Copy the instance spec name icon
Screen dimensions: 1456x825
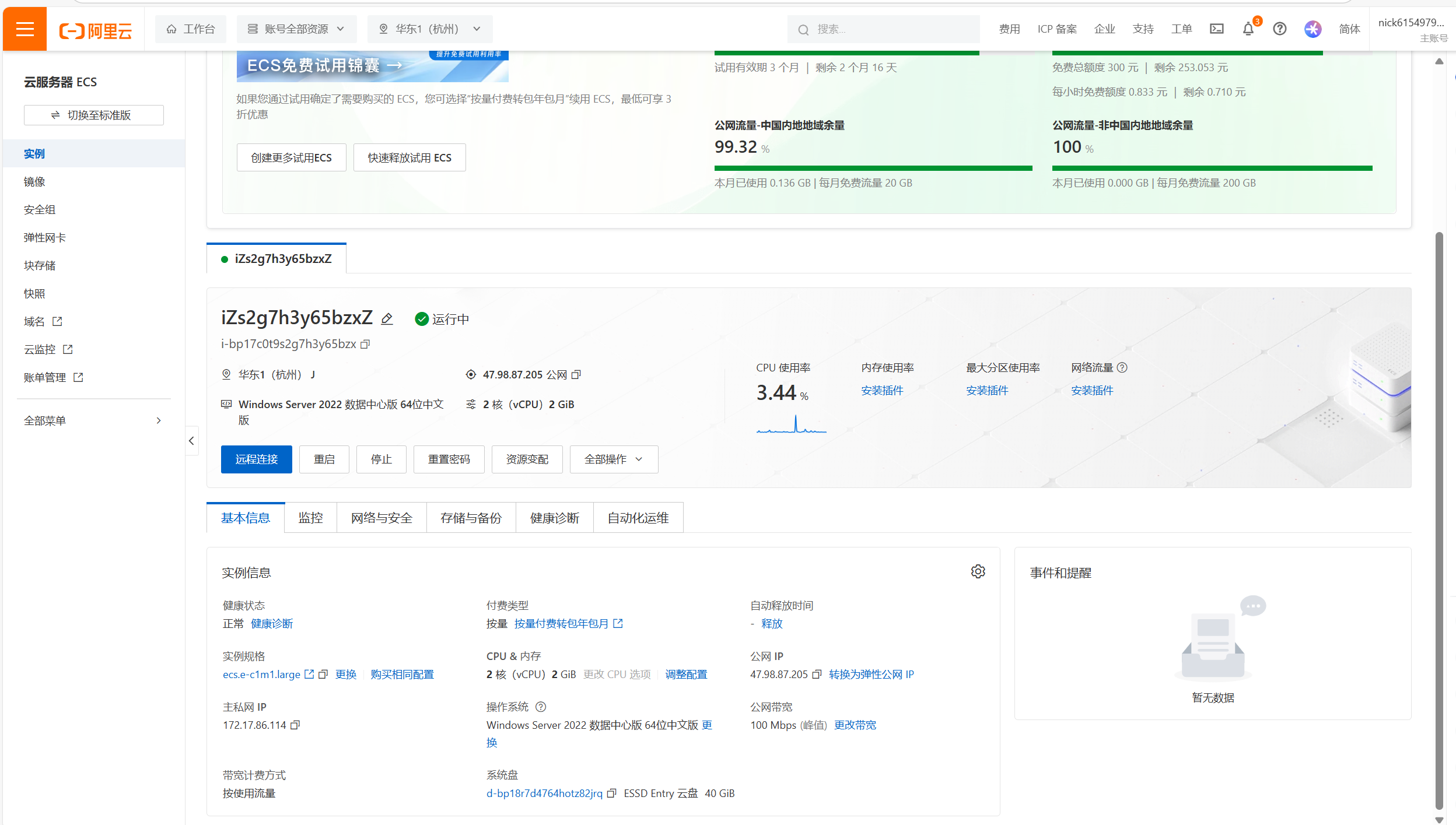(323, 674)
